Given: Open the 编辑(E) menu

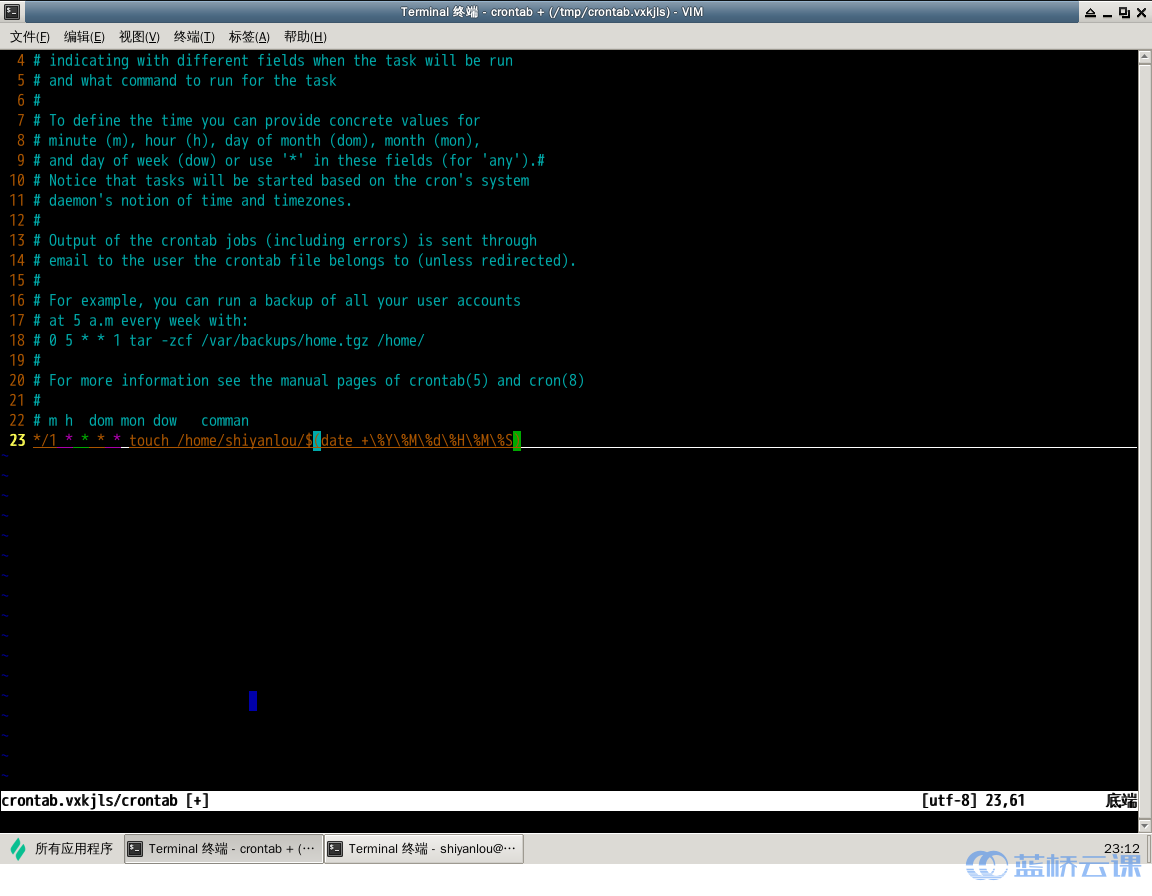Looking at the screenshot, I should click(84, 37).
